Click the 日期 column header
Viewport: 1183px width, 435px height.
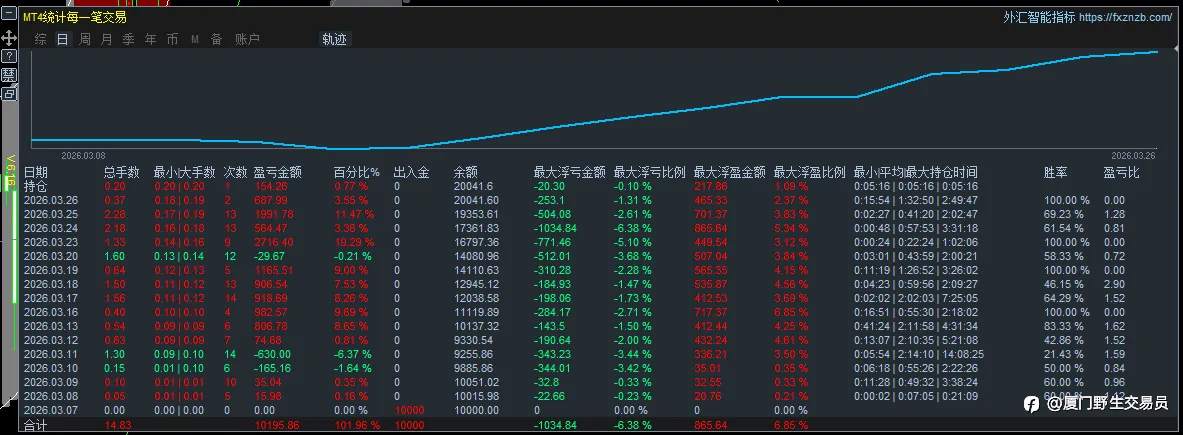(35, 173)
